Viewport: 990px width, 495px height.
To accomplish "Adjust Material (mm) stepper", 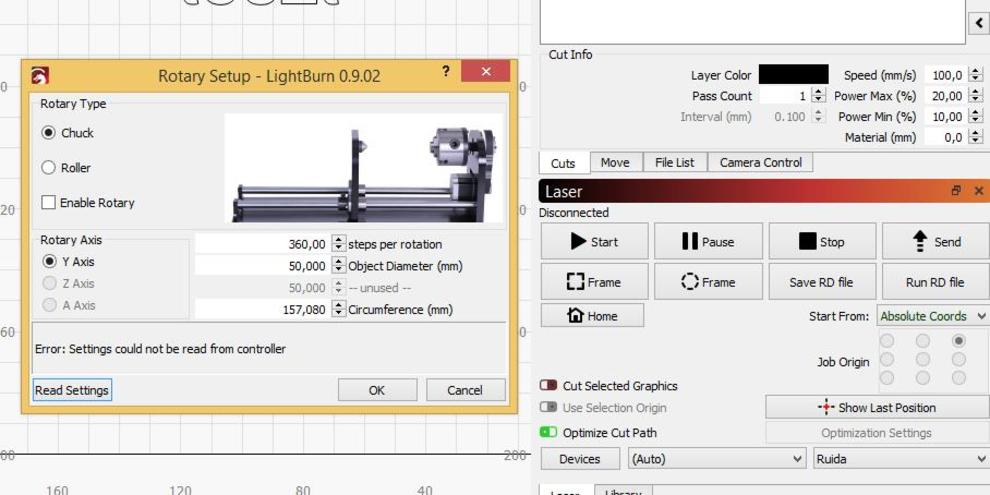I will pos(975,137).
